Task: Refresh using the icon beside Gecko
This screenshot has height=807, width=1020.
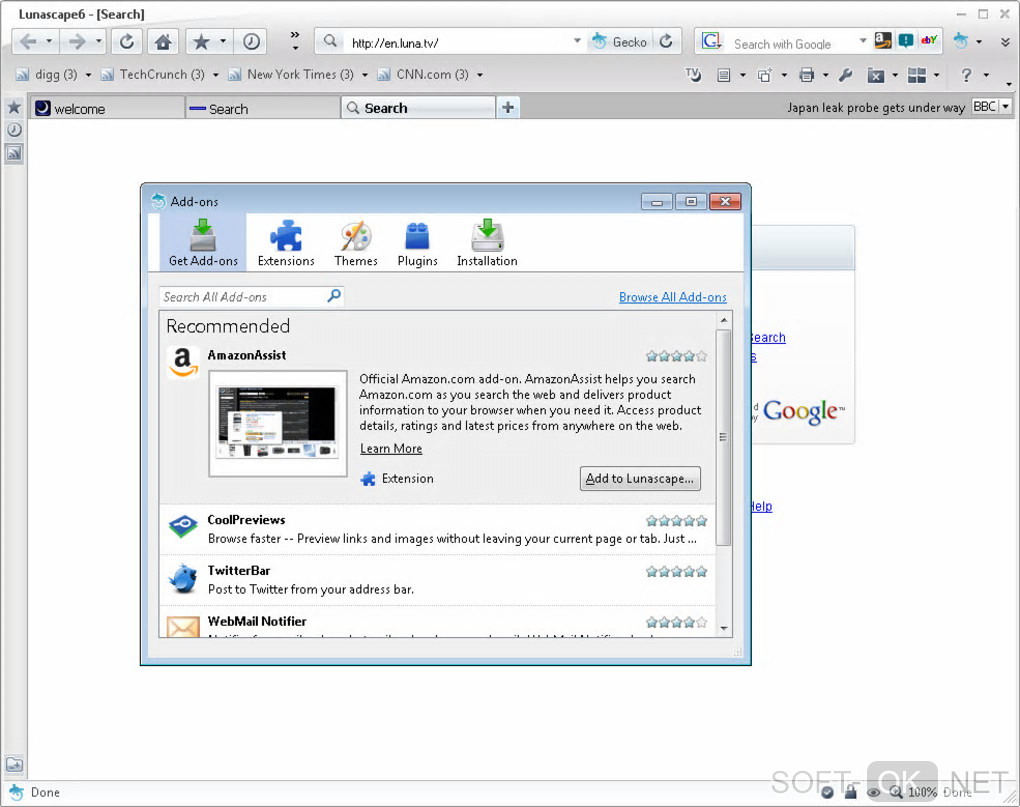Action: tap(666, 42)
